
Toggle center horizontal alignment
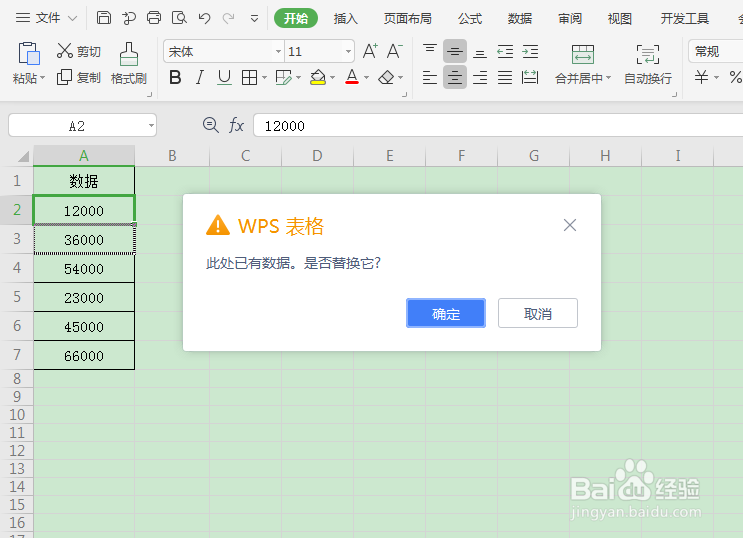coord(455,77)
